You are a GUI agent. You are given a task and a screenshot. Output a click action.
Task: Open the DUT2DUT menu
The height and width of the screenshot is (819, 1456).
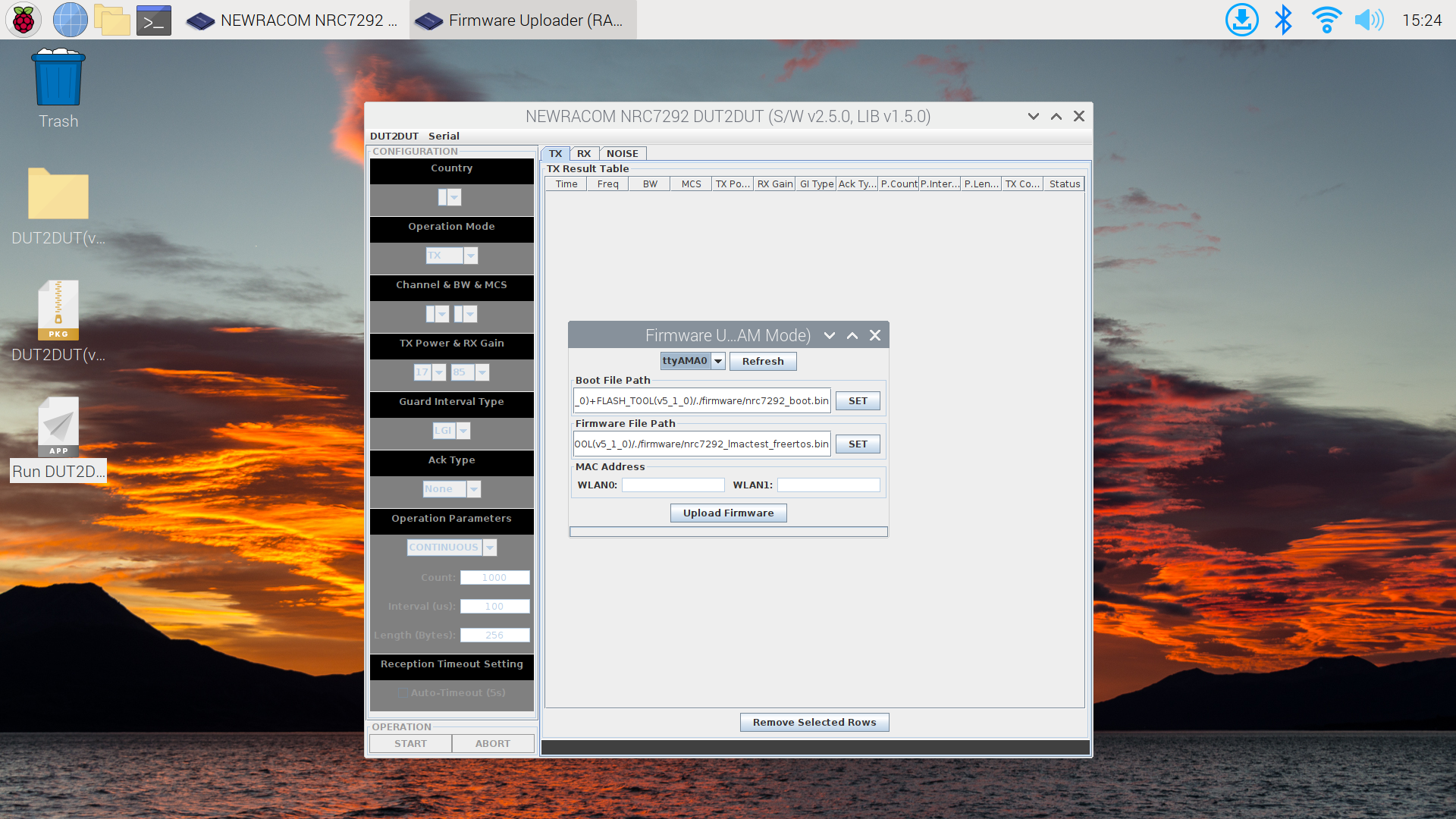click(394, 136)
